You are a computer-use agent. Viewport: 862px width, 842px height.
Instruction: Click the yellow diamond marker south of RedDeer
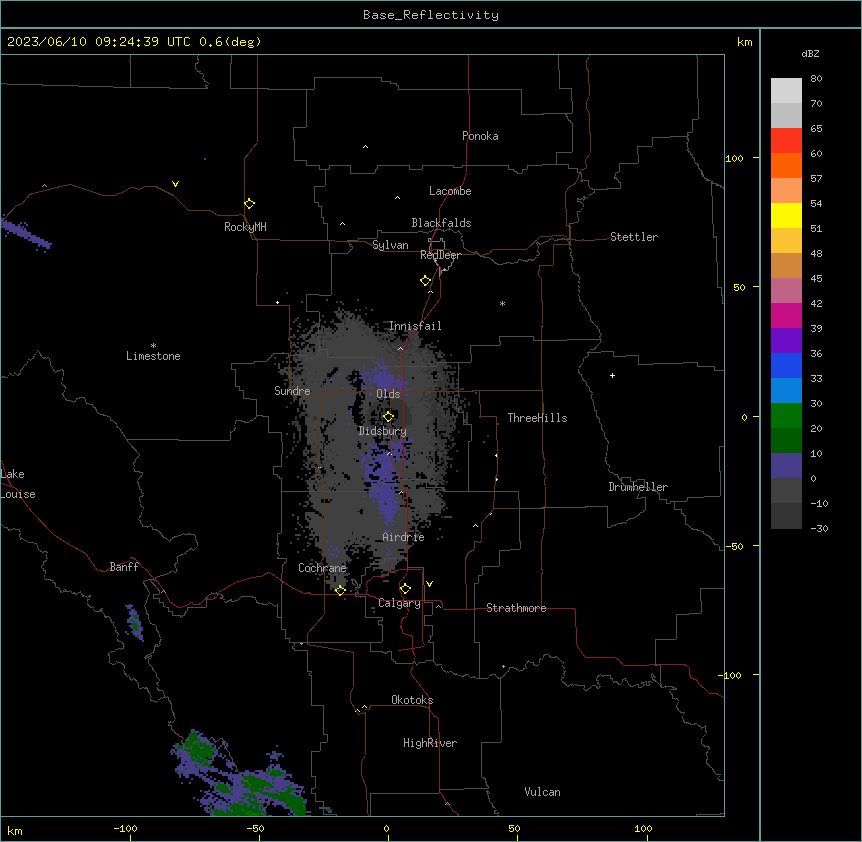coord(426,281)
